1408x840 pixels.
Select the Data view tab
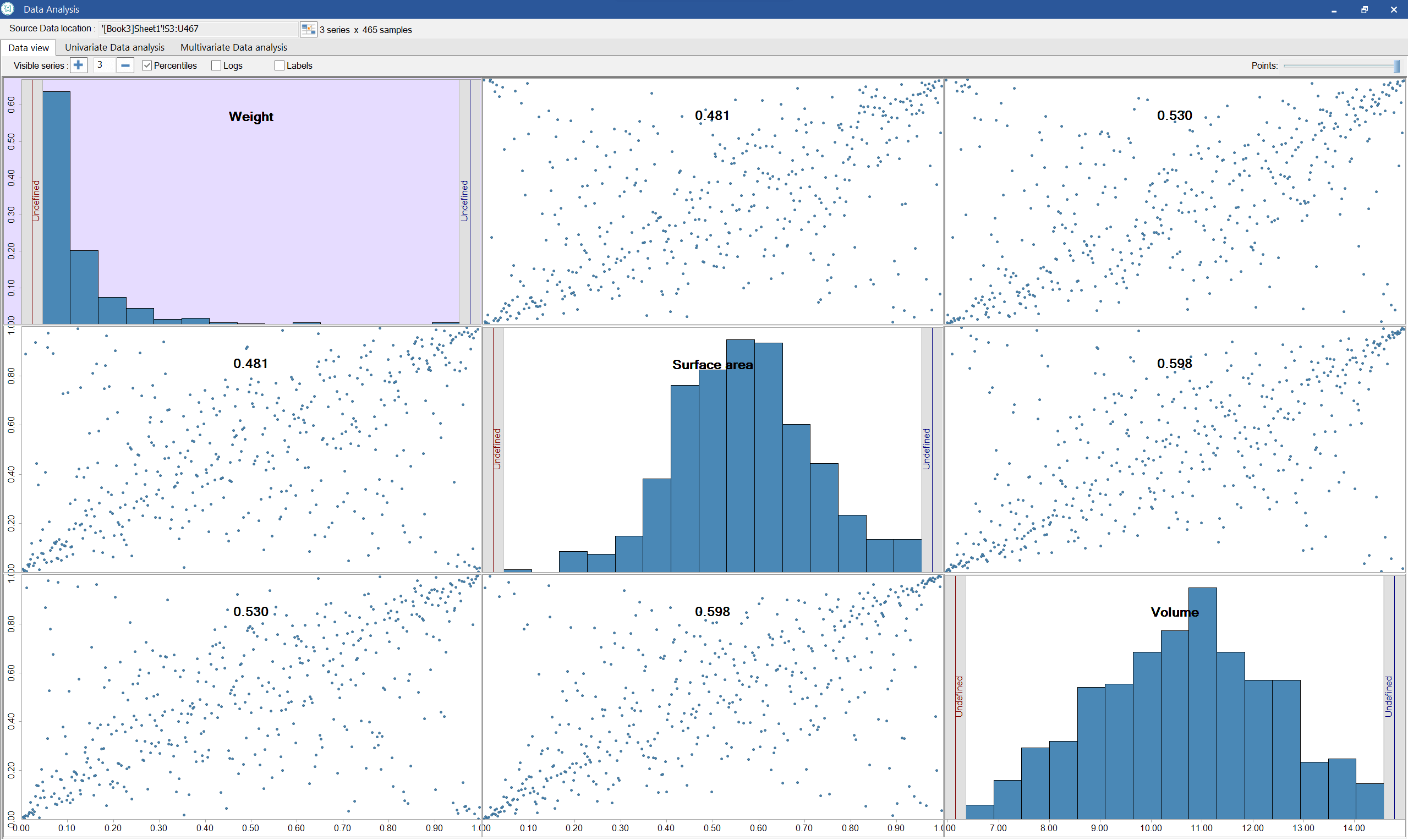pos(28,47)
